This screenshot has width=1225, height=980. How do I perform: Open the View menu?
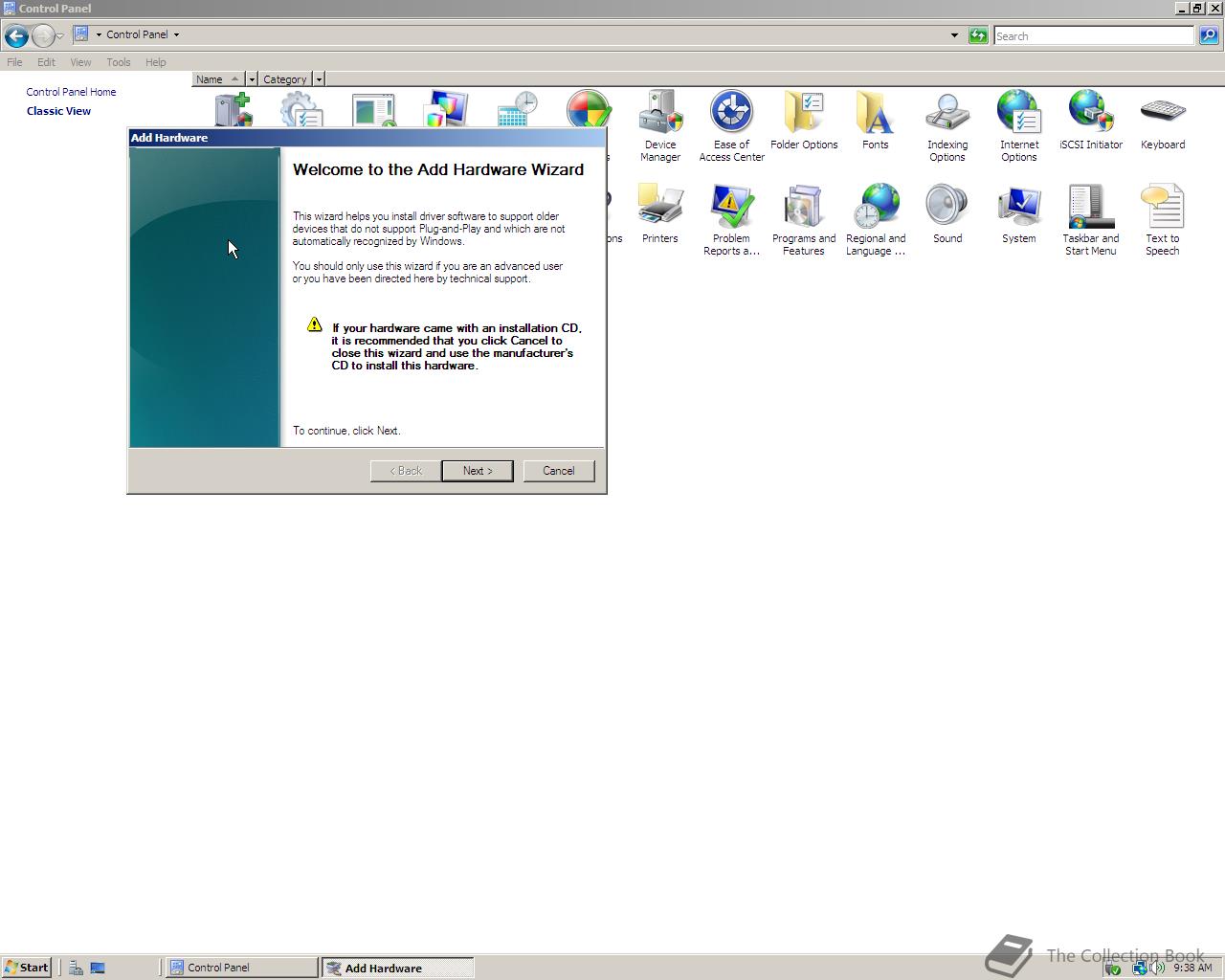point(80,62)
